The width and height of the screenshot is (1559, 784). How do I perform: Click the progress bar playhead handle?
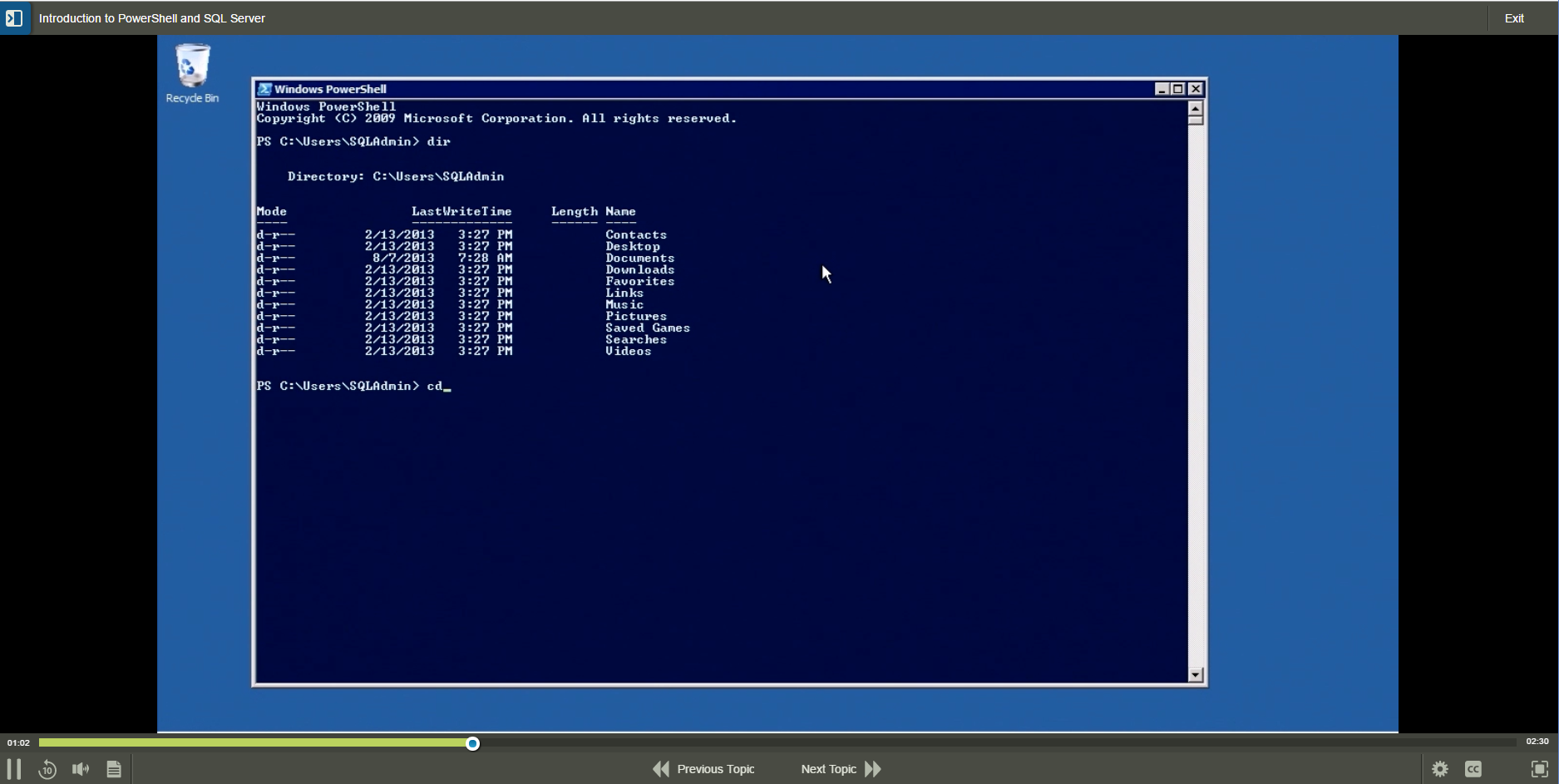click(472, 743)
